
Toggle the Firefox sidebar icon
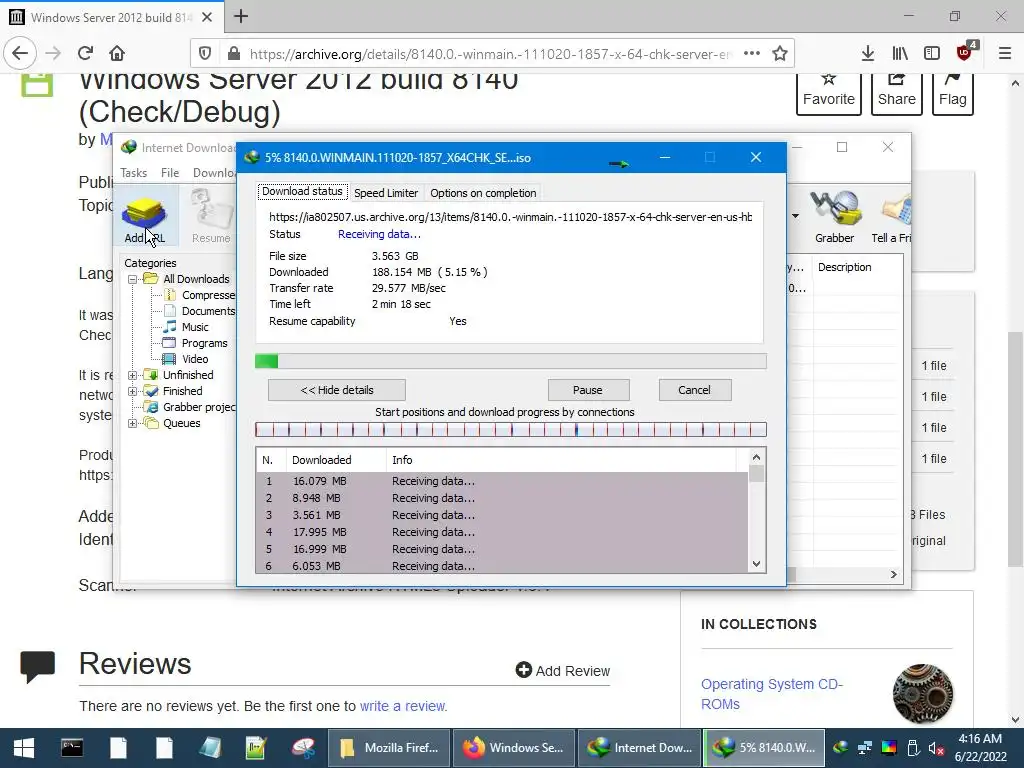tap(932, 54)
